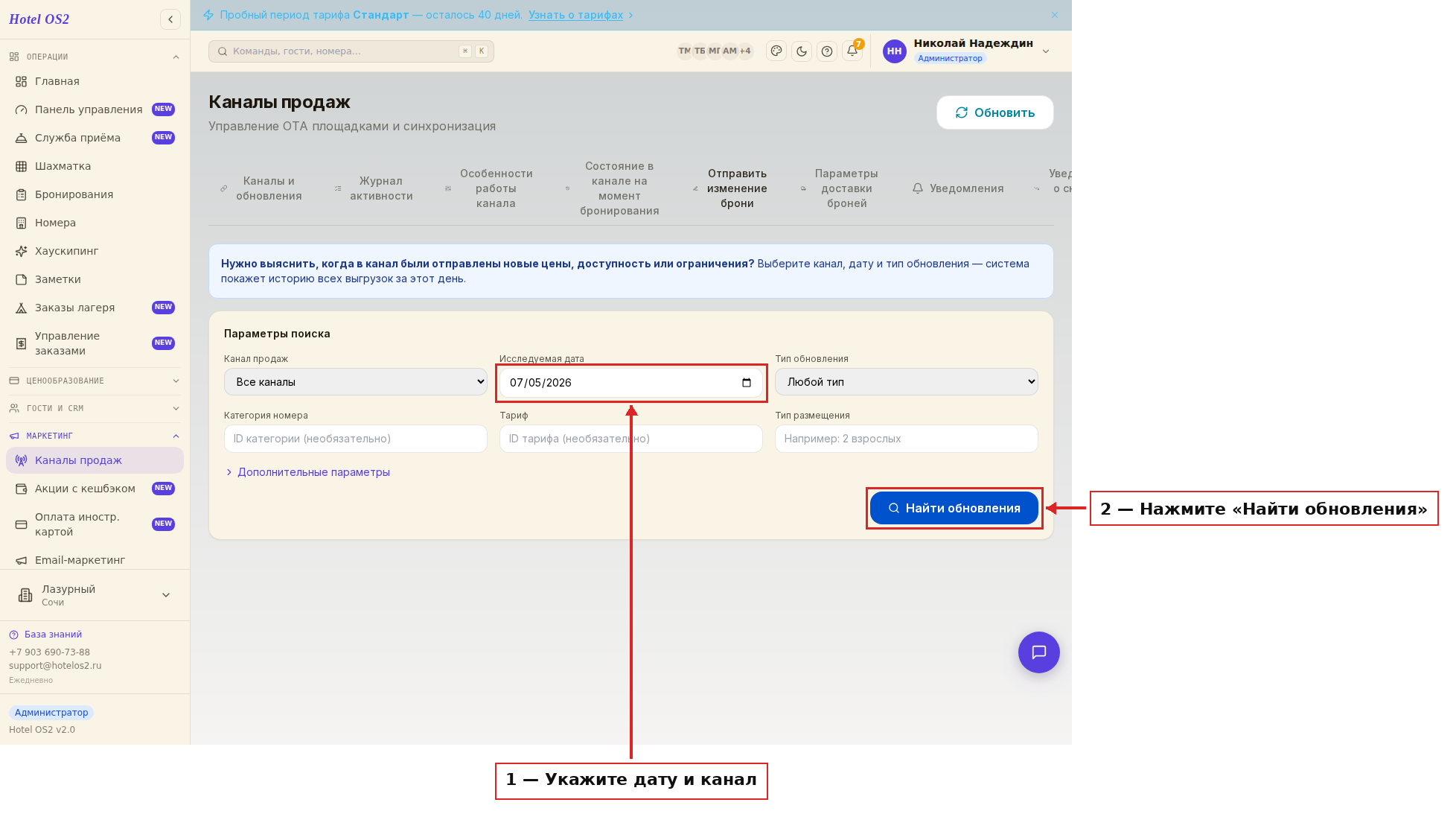Click support@hotelos2.ru email text
Image resolution: width=1456 pixels, height=817 pixels.
click(x=55, y=666)
